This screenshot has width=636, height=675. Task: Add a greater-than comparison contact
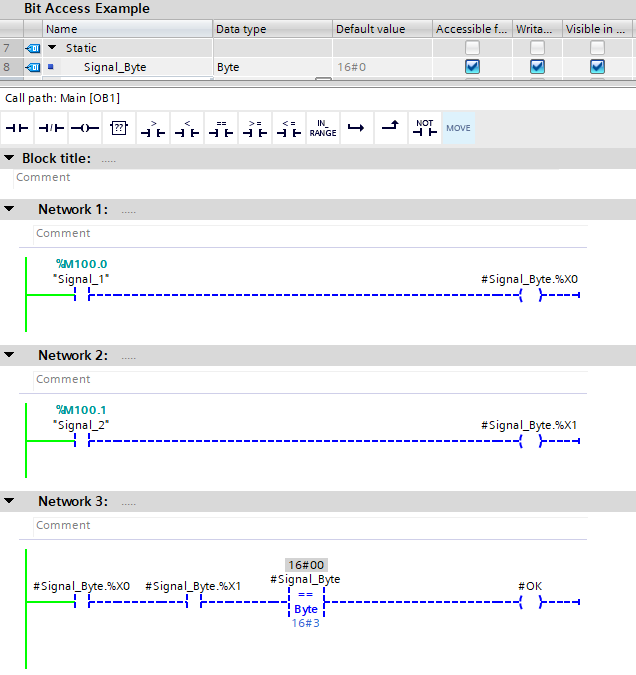click(153, 128)
